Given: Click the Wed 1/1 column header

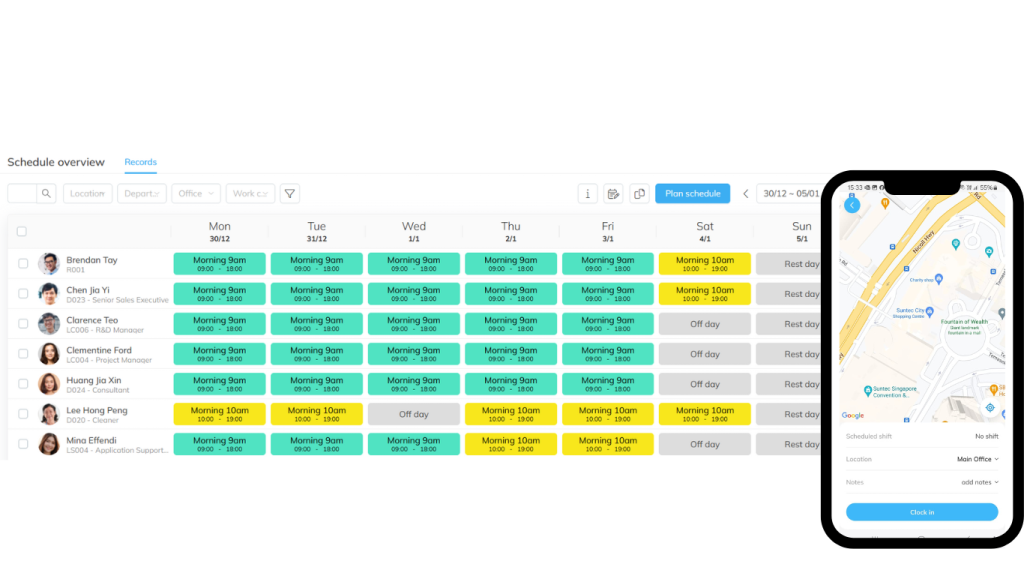Looking at the screenshot, I should 413,231.
